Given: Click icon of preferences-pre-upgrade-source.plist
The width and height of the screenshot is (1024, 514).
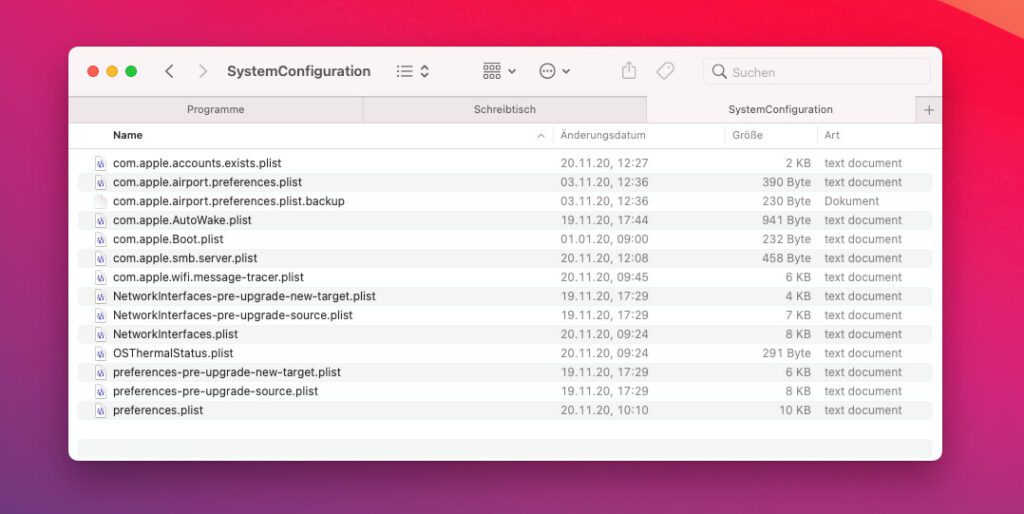Looking at the screenshot, I should (100, 391).
